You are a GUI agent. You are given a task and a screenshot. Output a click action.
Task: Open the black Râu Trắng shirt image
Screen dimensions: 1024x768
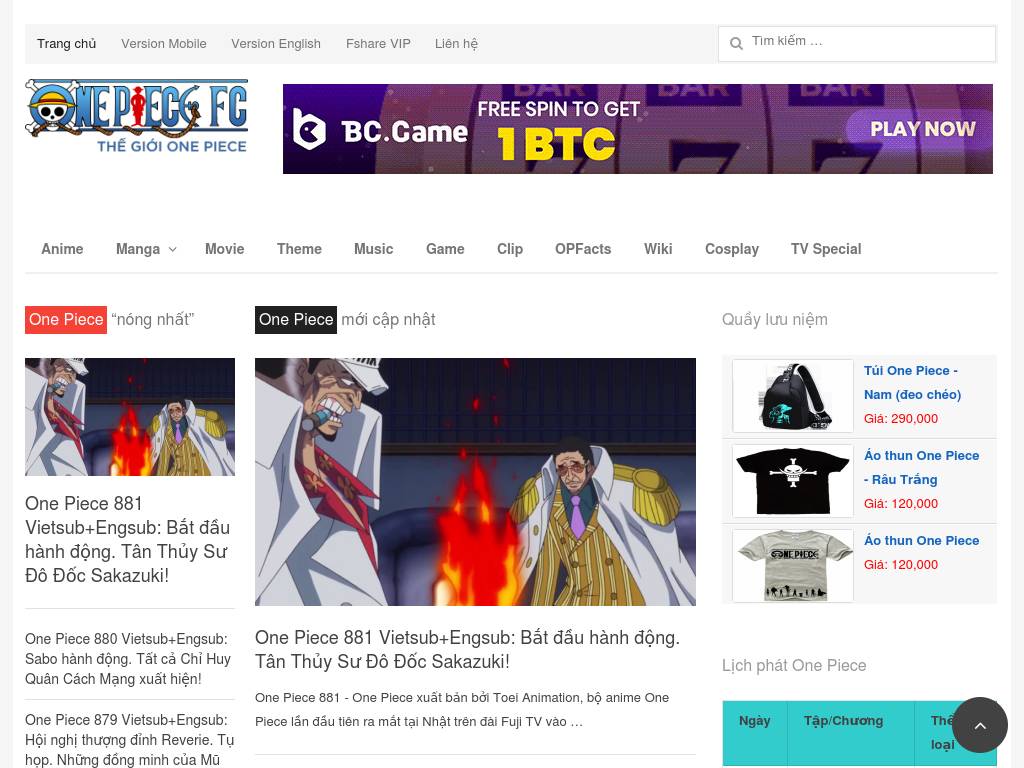coord(793,481)
